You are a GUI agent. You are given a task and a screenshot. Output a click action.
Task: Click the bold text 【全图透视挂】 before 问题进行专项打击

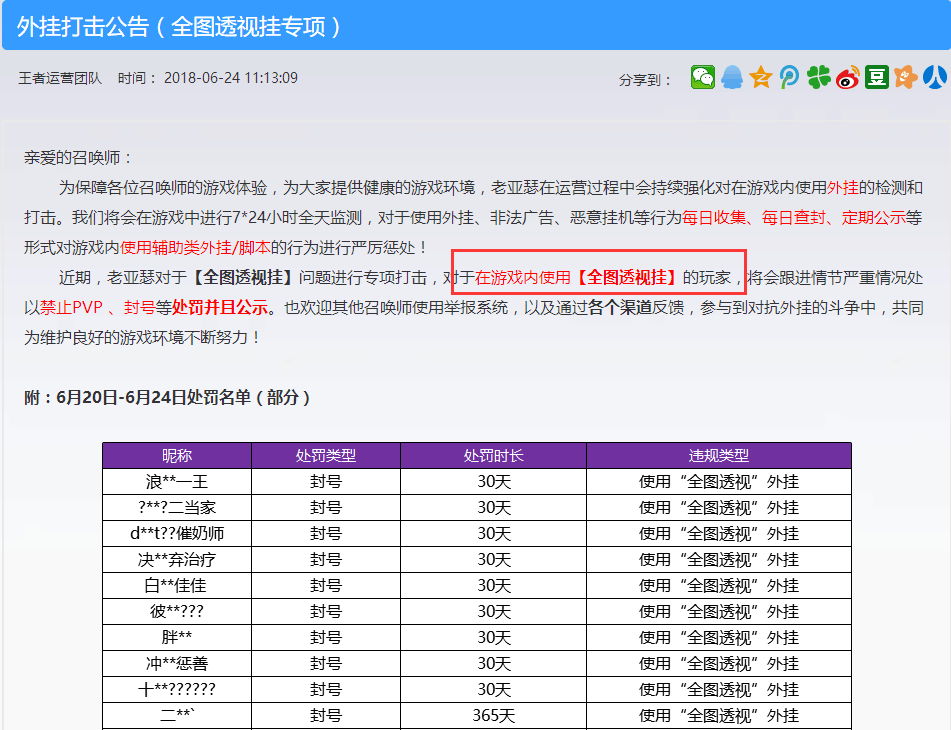(x=243, y=278)
